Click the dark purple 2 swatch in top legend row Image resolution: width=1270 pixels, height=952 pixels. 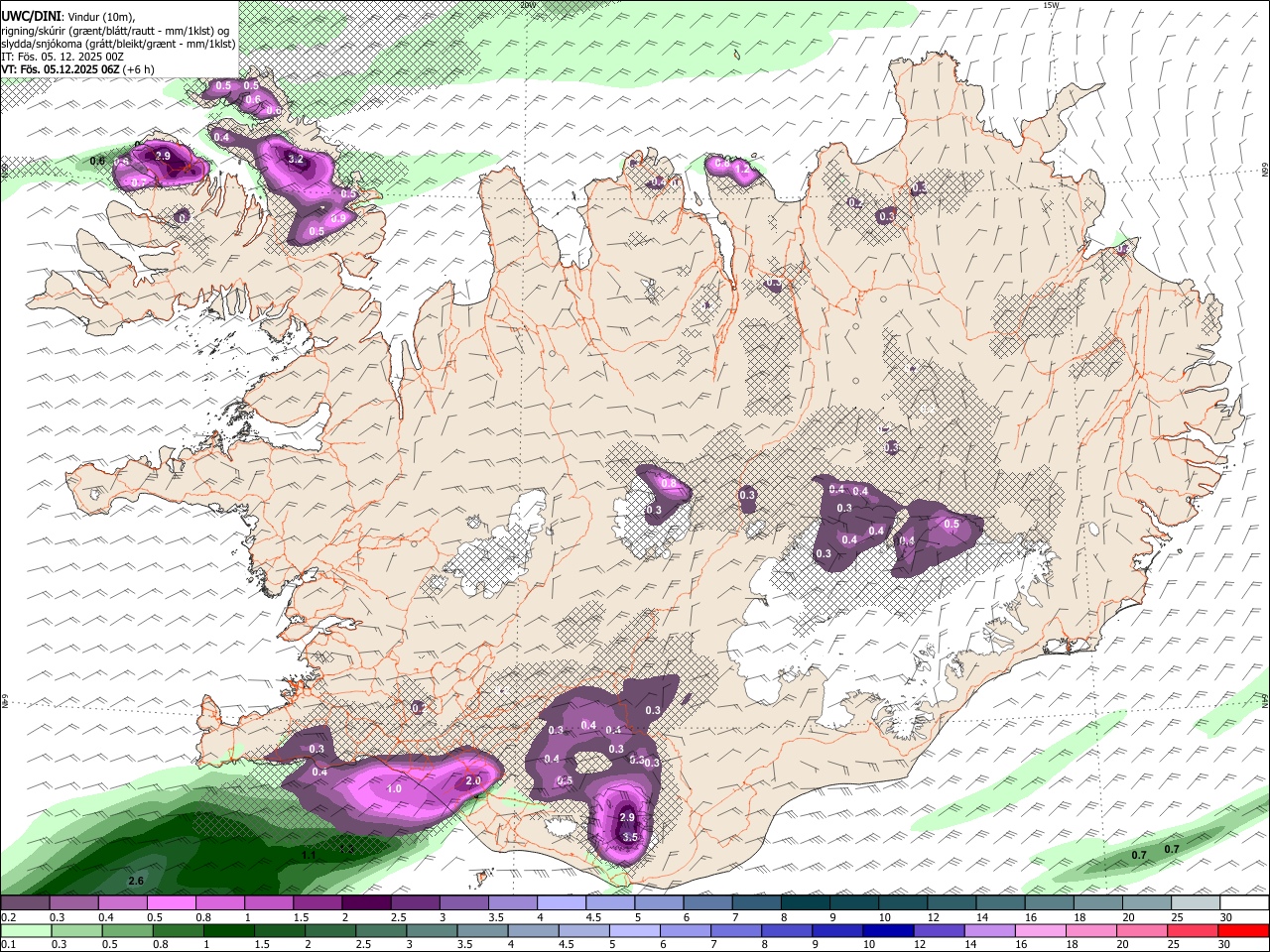click(366, 903)
